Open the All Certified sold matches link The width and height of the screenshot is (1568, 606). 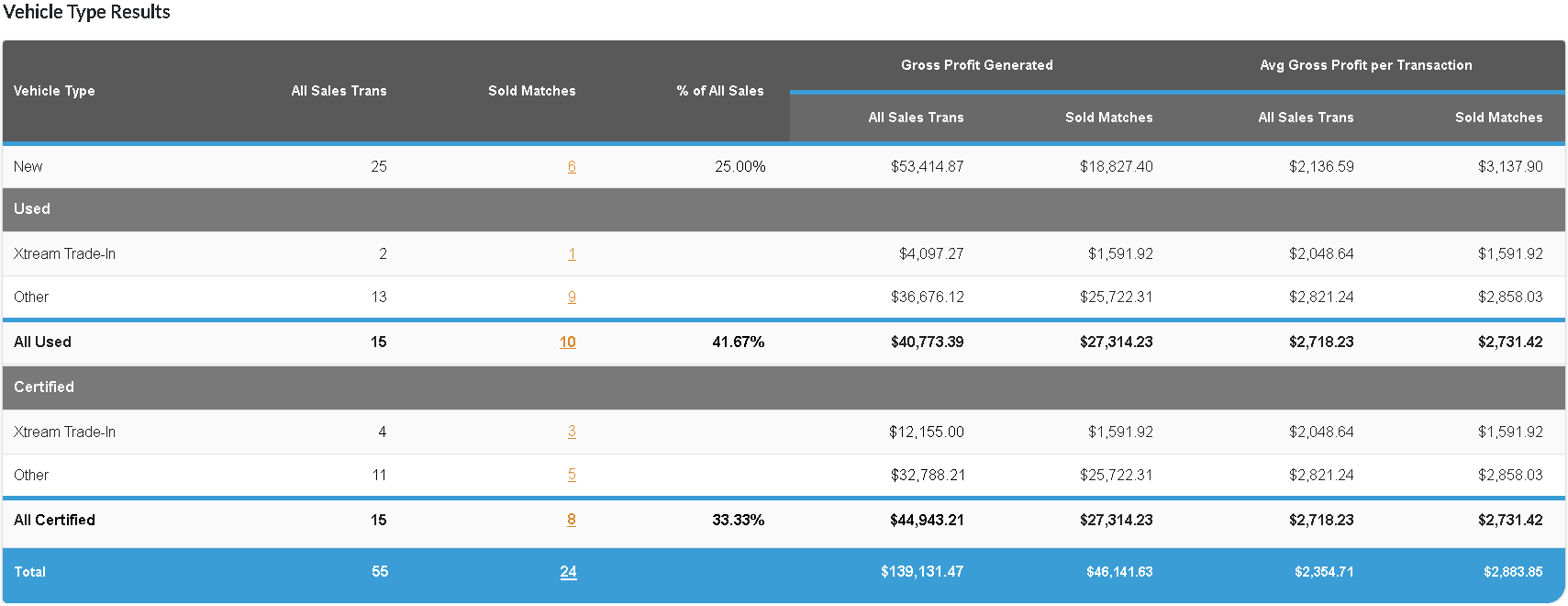click(571, 520)
